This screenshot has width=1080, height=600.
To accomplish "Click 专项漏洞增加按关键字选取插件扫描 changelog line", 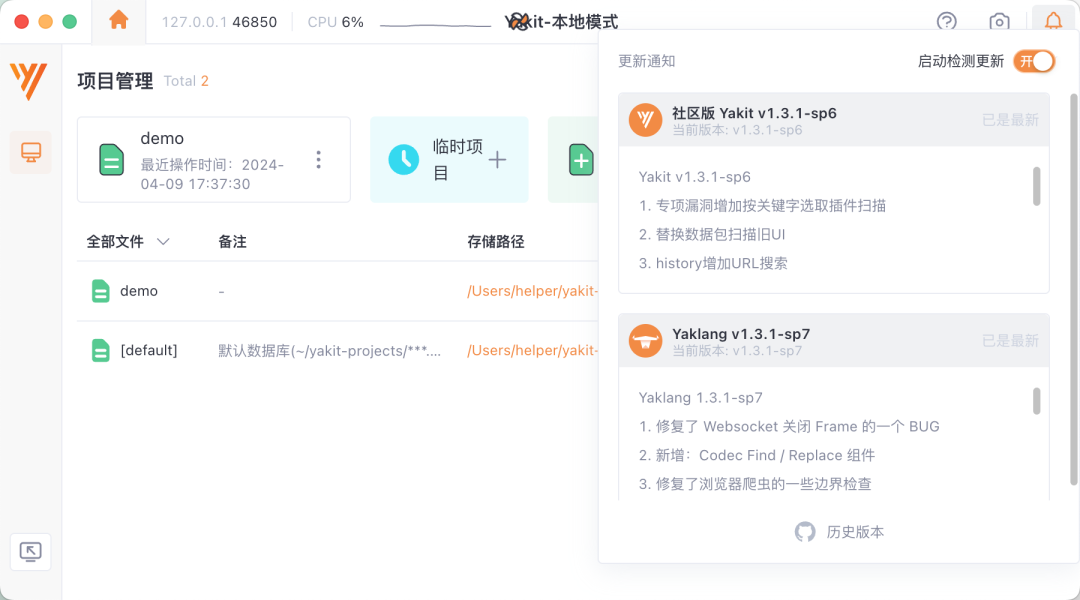I will point(762,205).
